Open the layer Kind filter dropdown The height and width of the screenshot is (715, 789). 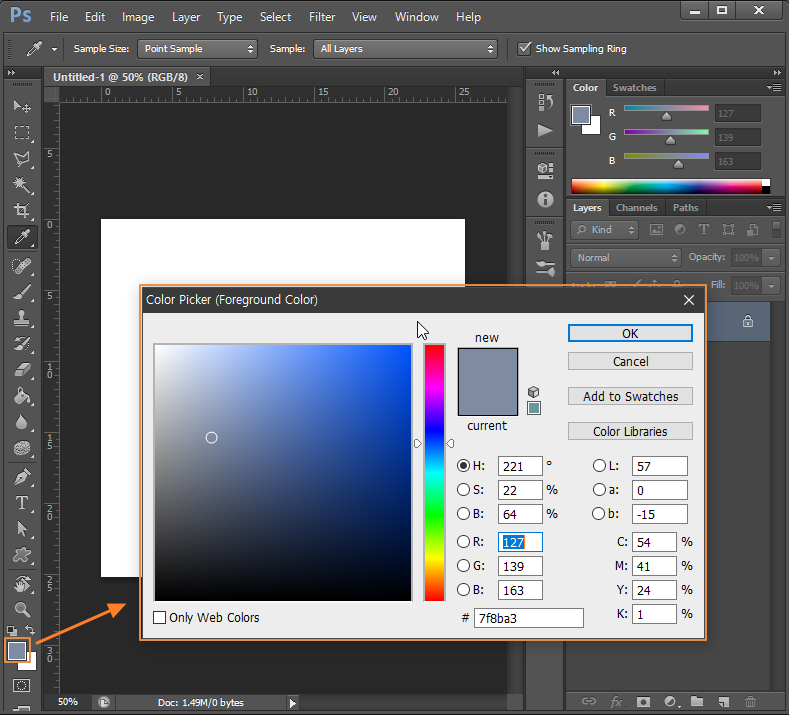click(x=604, y=230)
